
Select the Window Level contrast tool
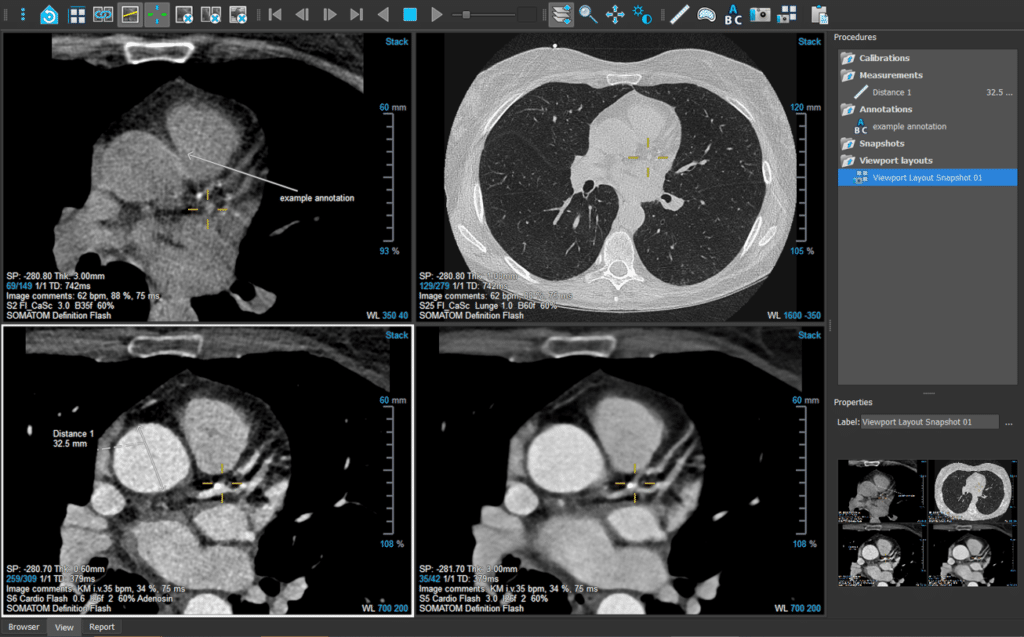tap(640, 14)
